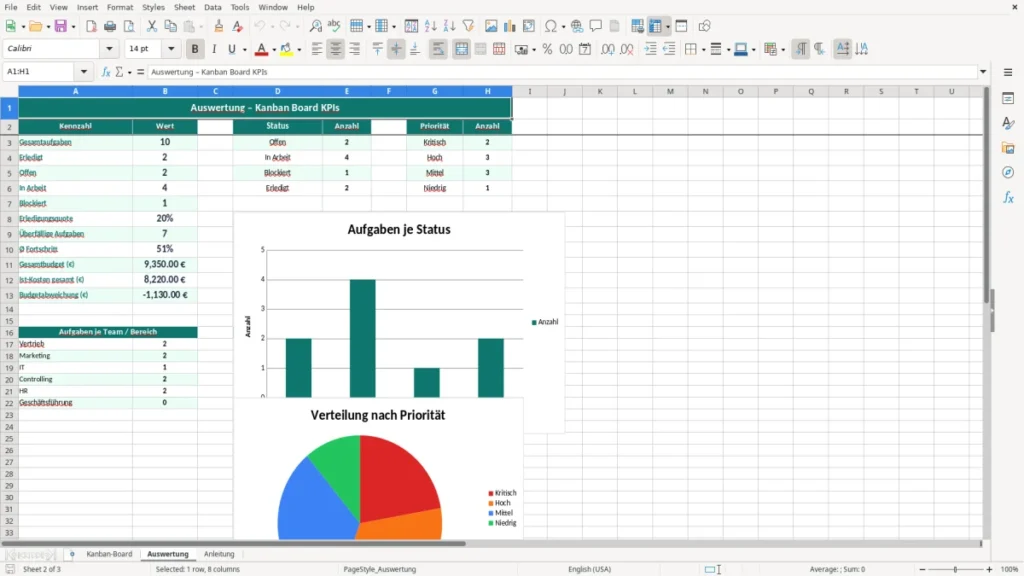Viewport: 1024px width, 576px height.
Task: Toggle Underline formatting
Action: coord(231,49)
